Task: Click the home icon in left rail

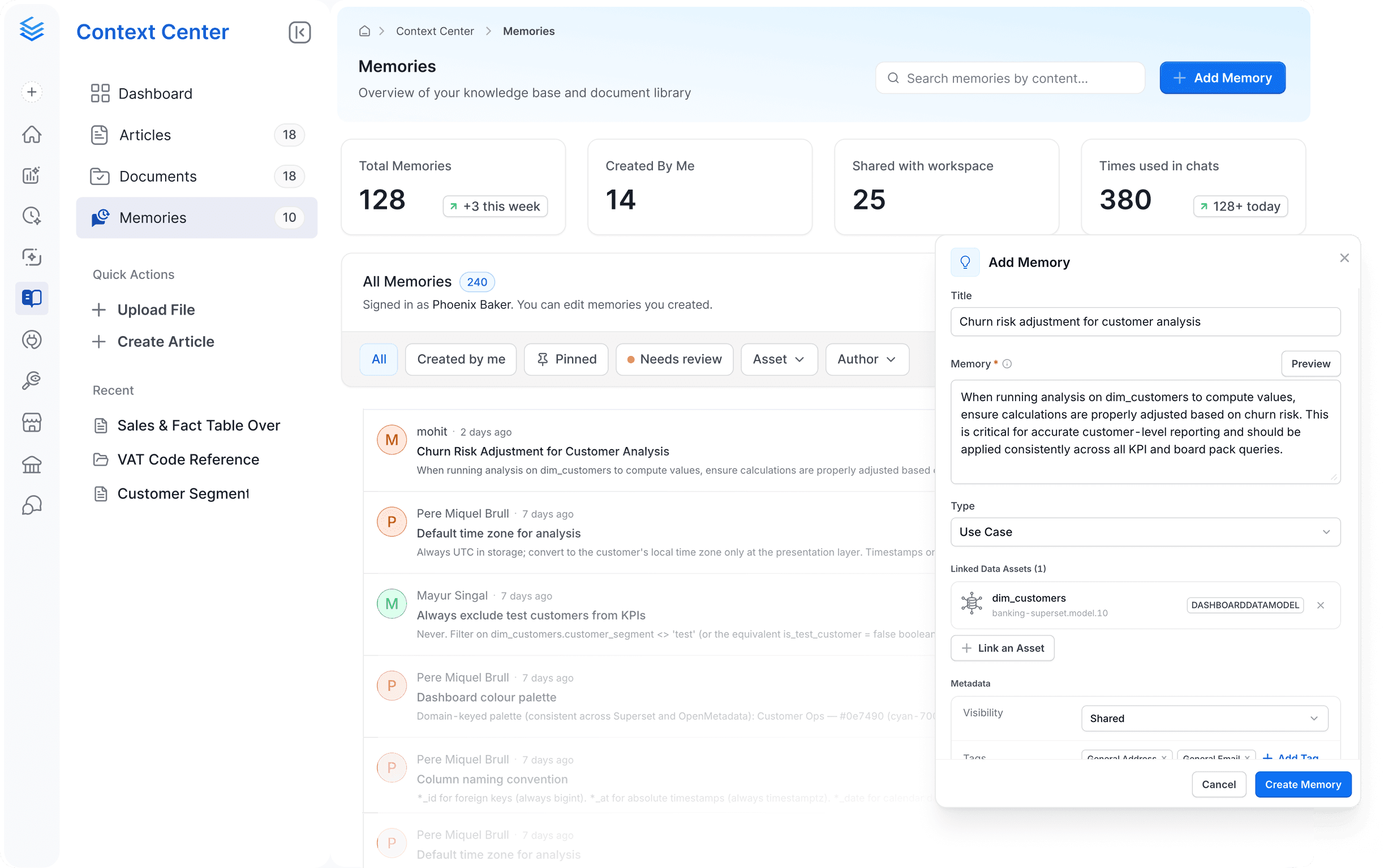Action: coord(32,134)
